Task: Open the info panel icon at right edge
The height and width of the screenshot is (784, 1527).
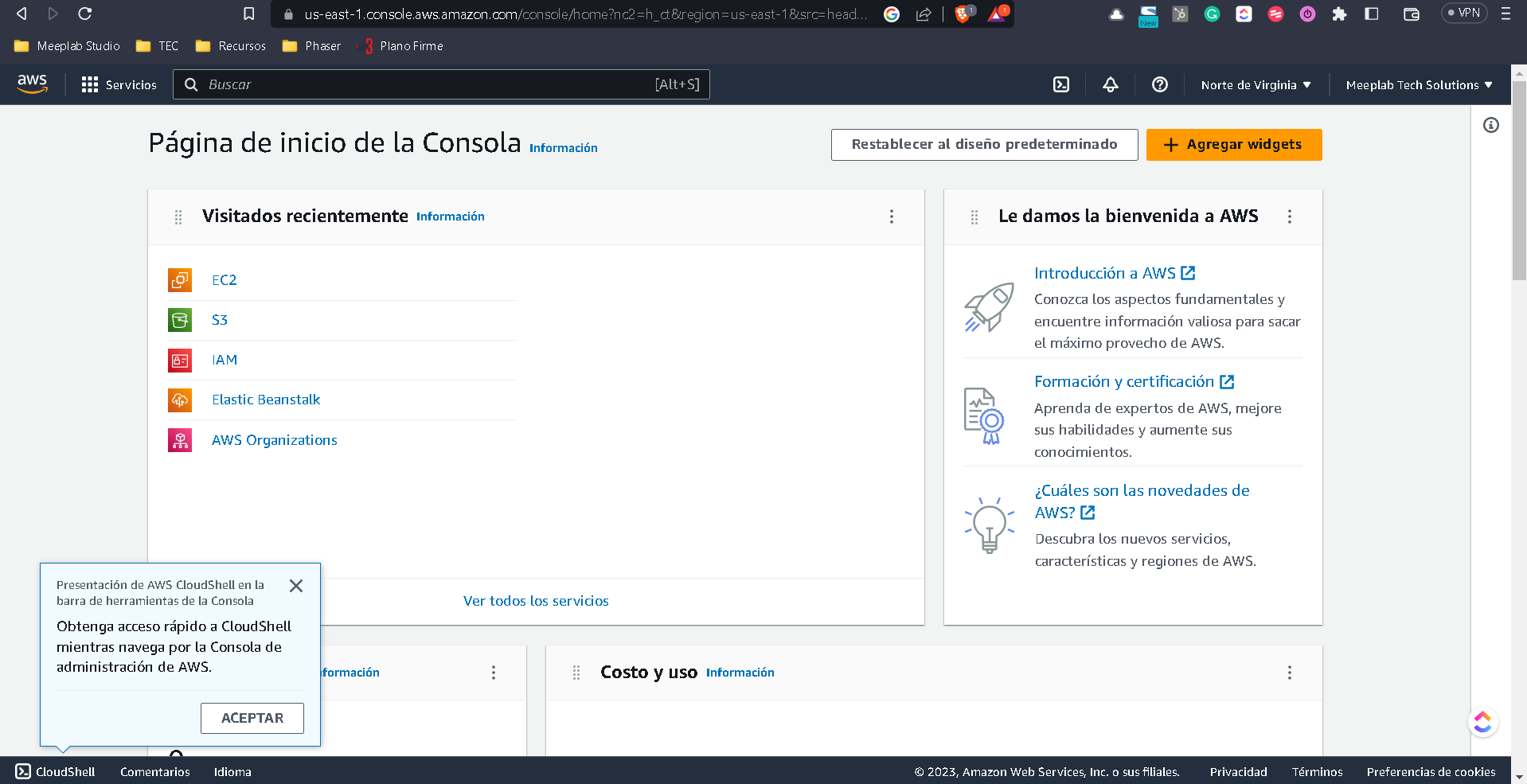Action: pos(1491,125)
